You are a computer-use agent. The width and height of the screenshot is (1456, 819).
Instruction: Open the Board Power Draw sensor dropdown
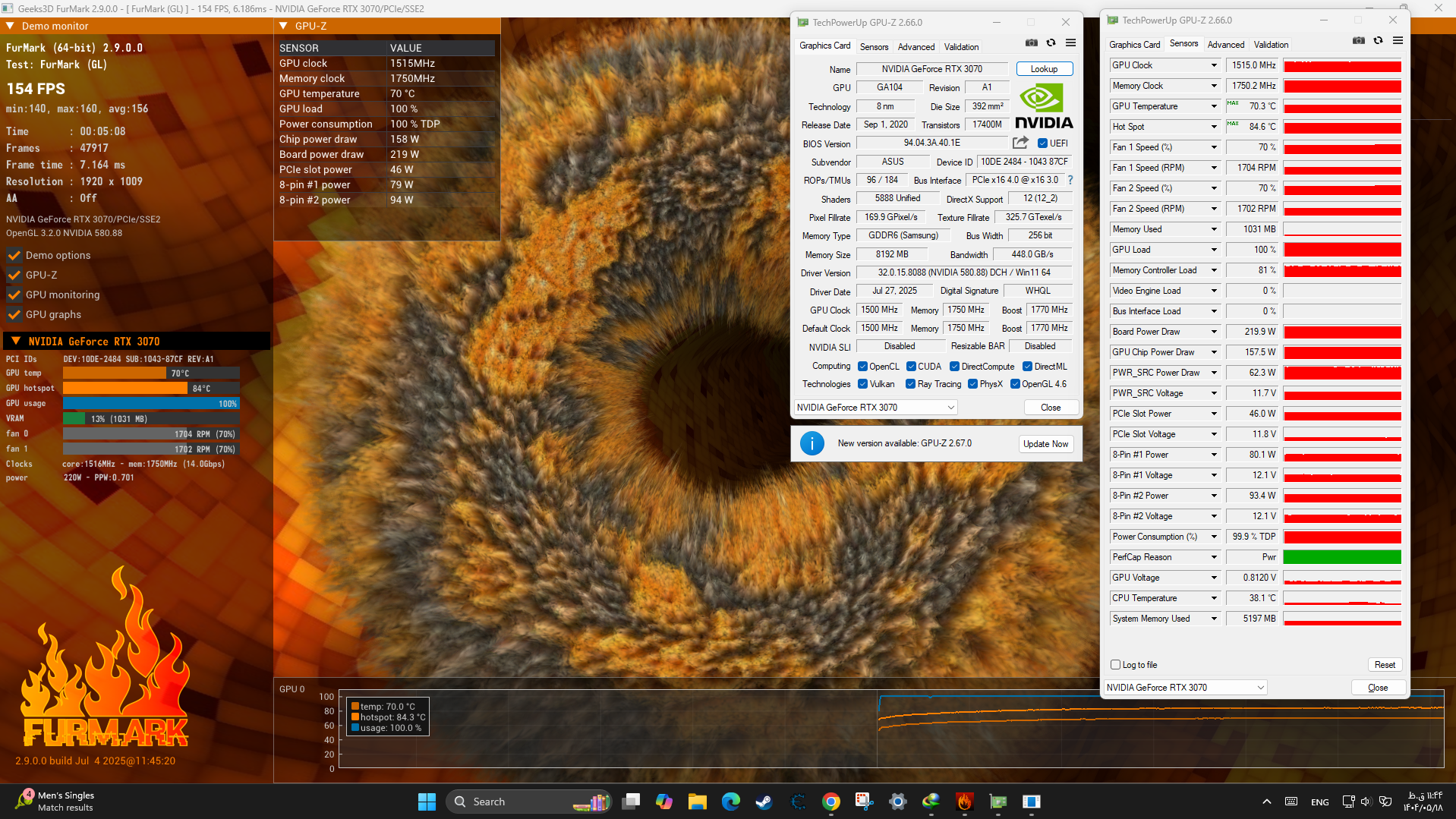[x=1214, y=332]
